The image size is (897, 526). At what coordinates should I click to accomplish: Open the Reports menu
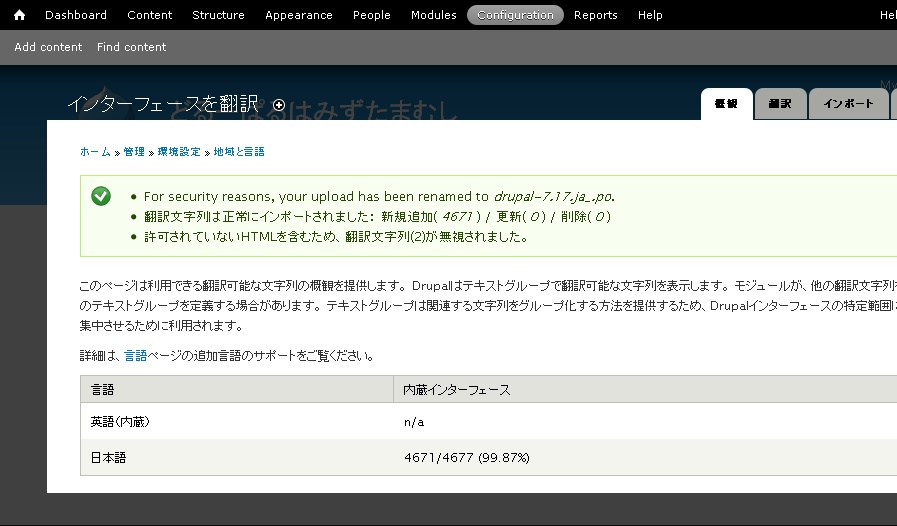pyautogui.click(x=596, y=15)
